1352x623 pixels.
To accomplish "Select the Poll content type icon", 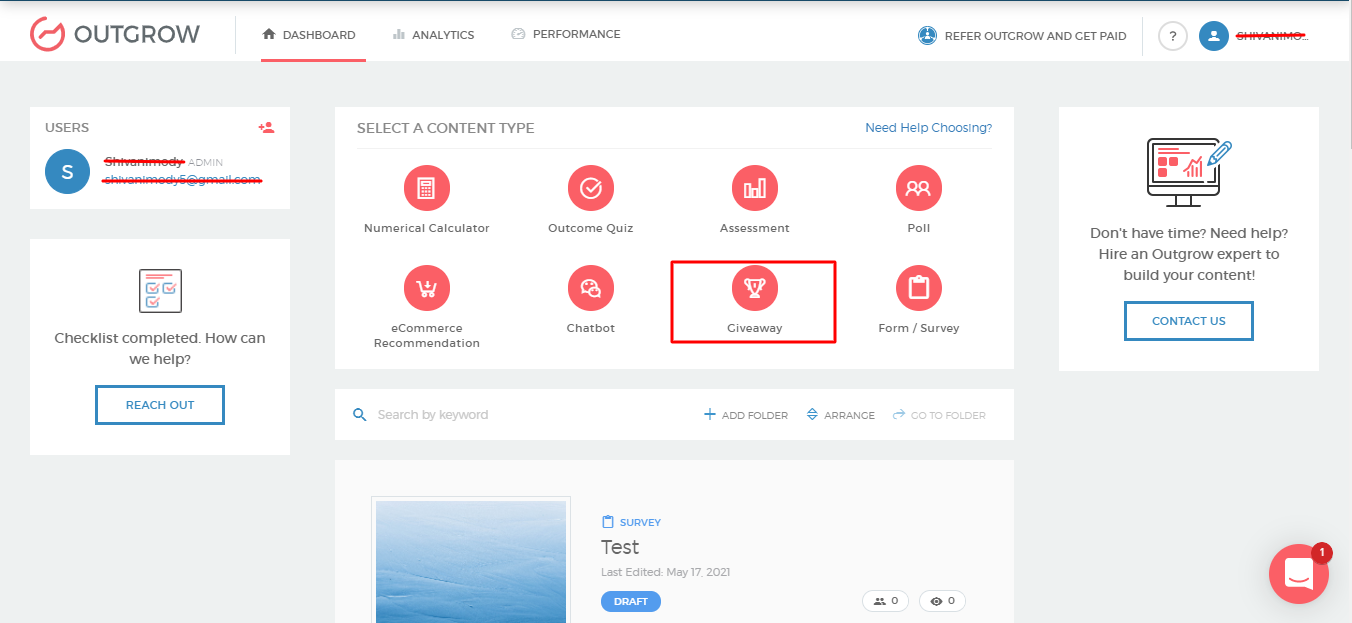I will point(918,188).
